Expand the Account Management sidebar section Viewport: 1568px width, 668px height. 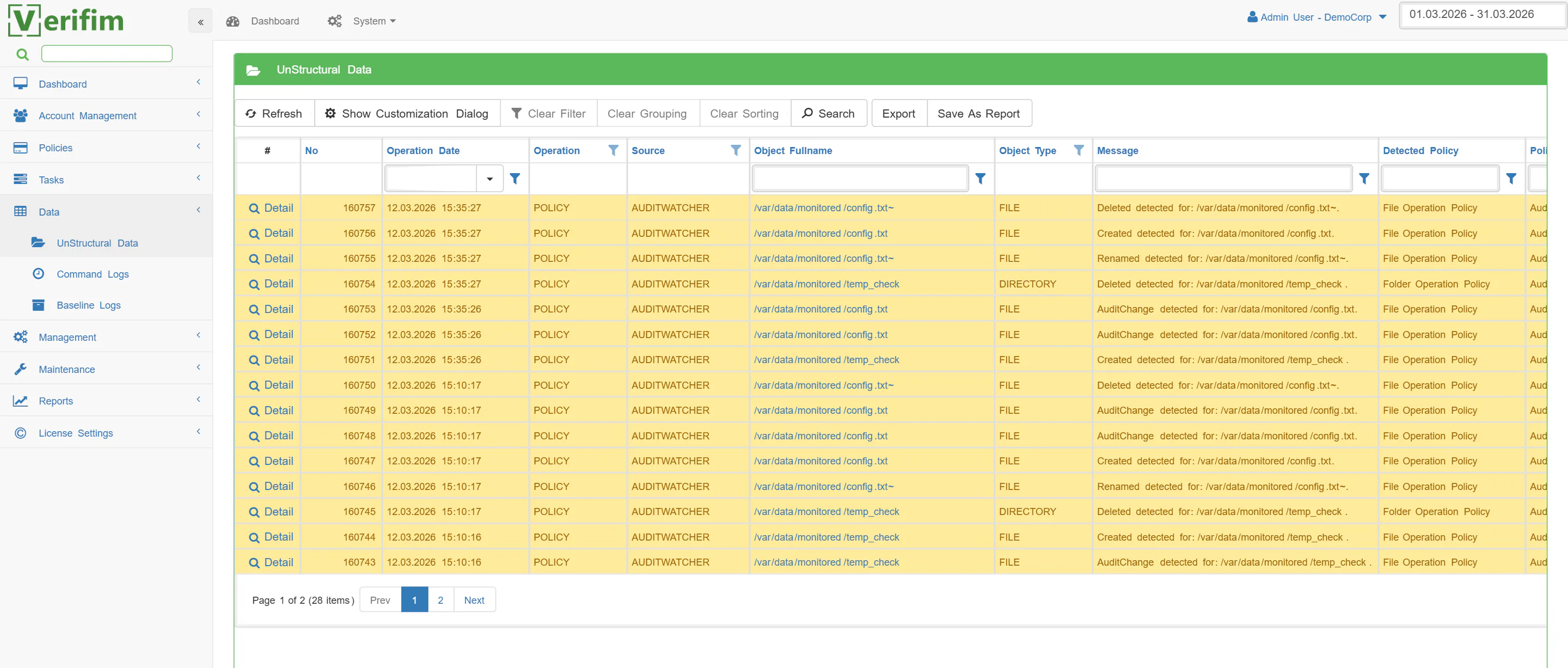[x=107, y=115]
